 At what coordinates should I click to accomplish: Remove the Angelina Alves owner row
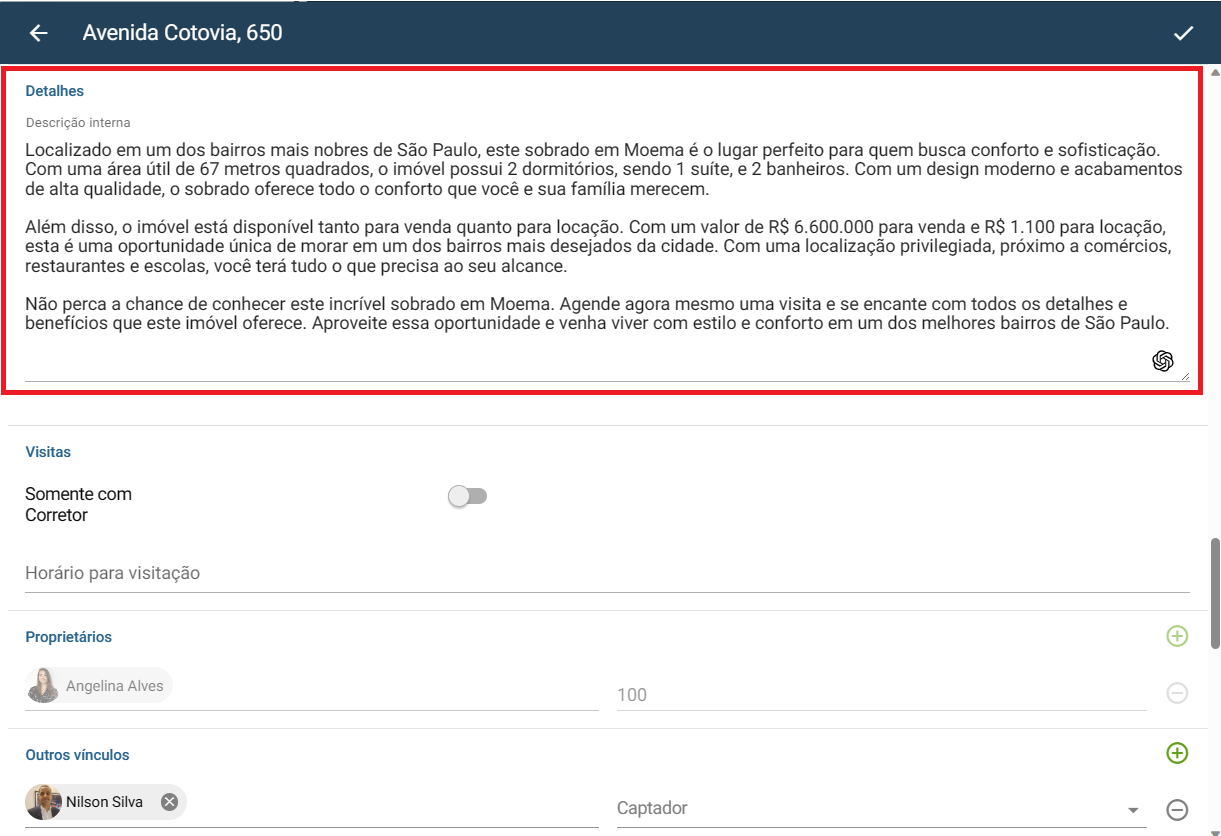[x=1177, y=693]
